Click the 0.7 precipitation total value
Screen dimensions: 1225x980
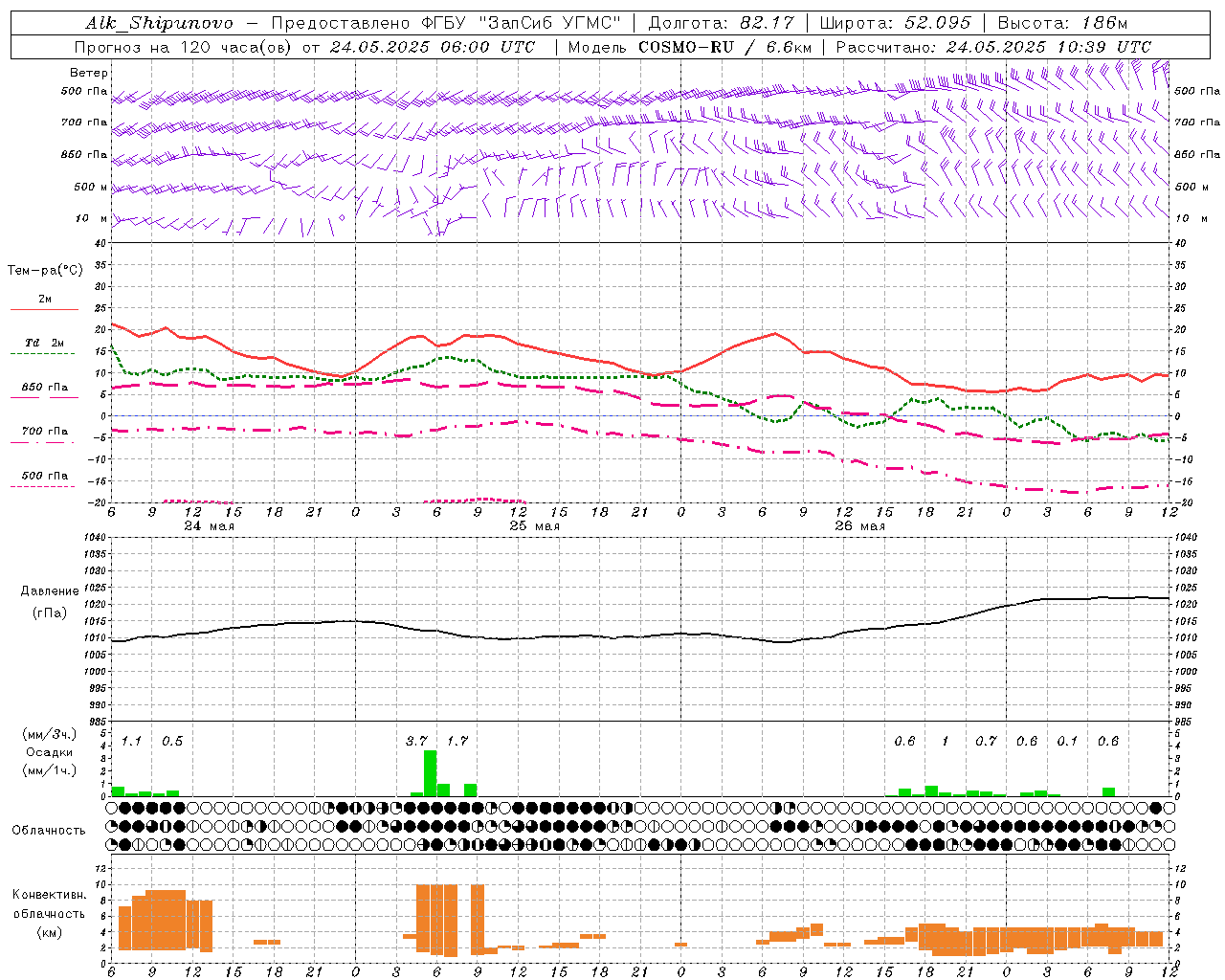click(986, 741)
